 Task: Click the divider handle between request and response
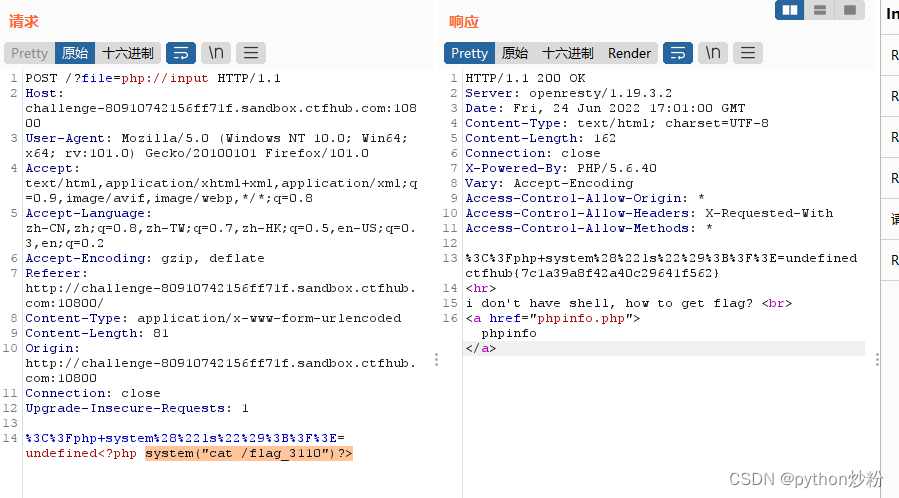[x=436, y=359]
